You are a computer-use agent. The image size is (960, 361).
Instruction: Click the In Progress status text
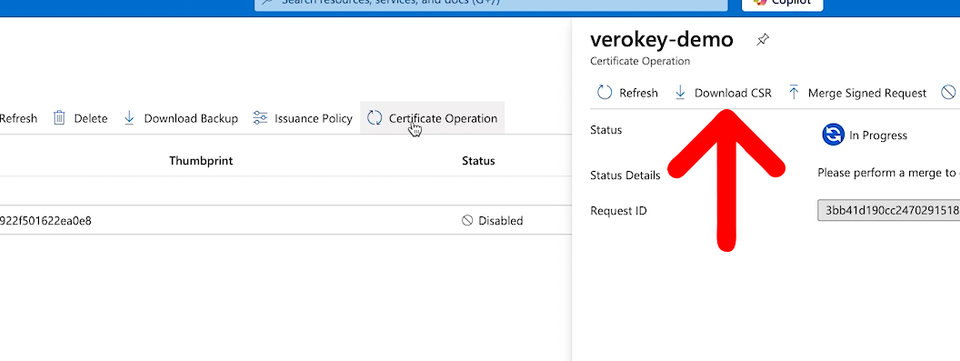click(878, 135)
